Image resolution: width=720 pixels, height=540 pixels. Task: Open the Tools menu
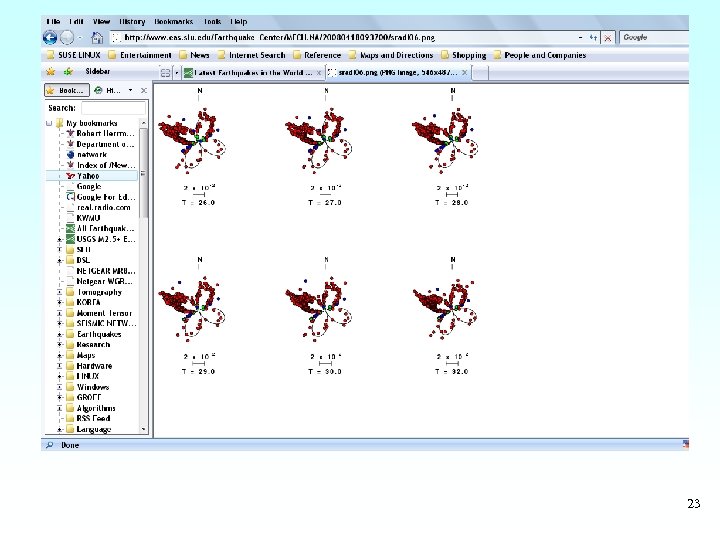pyautogui.click(x=212, y=22)
